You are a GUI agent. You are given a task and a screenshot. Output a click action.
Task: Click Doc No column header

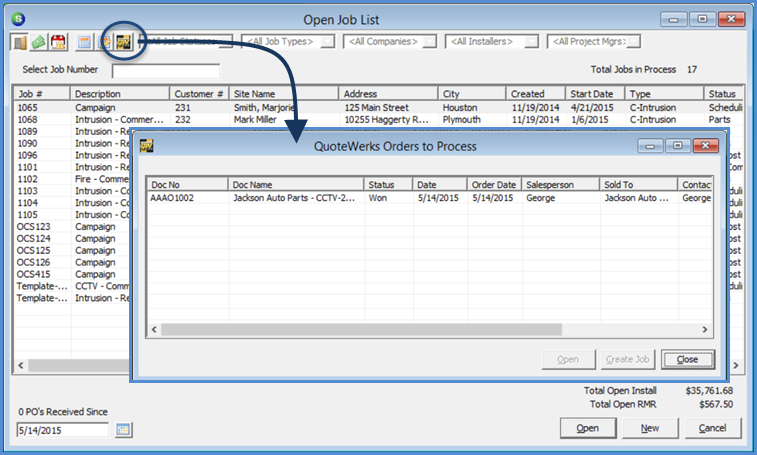187,185
